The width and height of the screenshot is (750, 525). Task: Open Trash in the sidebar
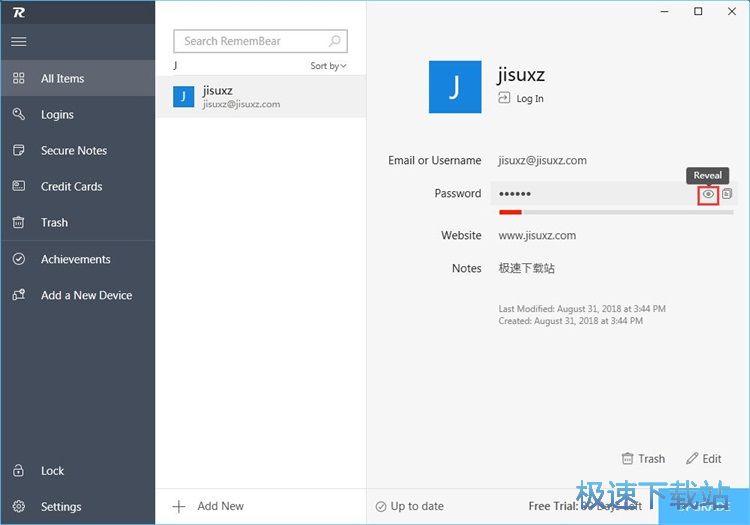(x=77, y=223)
